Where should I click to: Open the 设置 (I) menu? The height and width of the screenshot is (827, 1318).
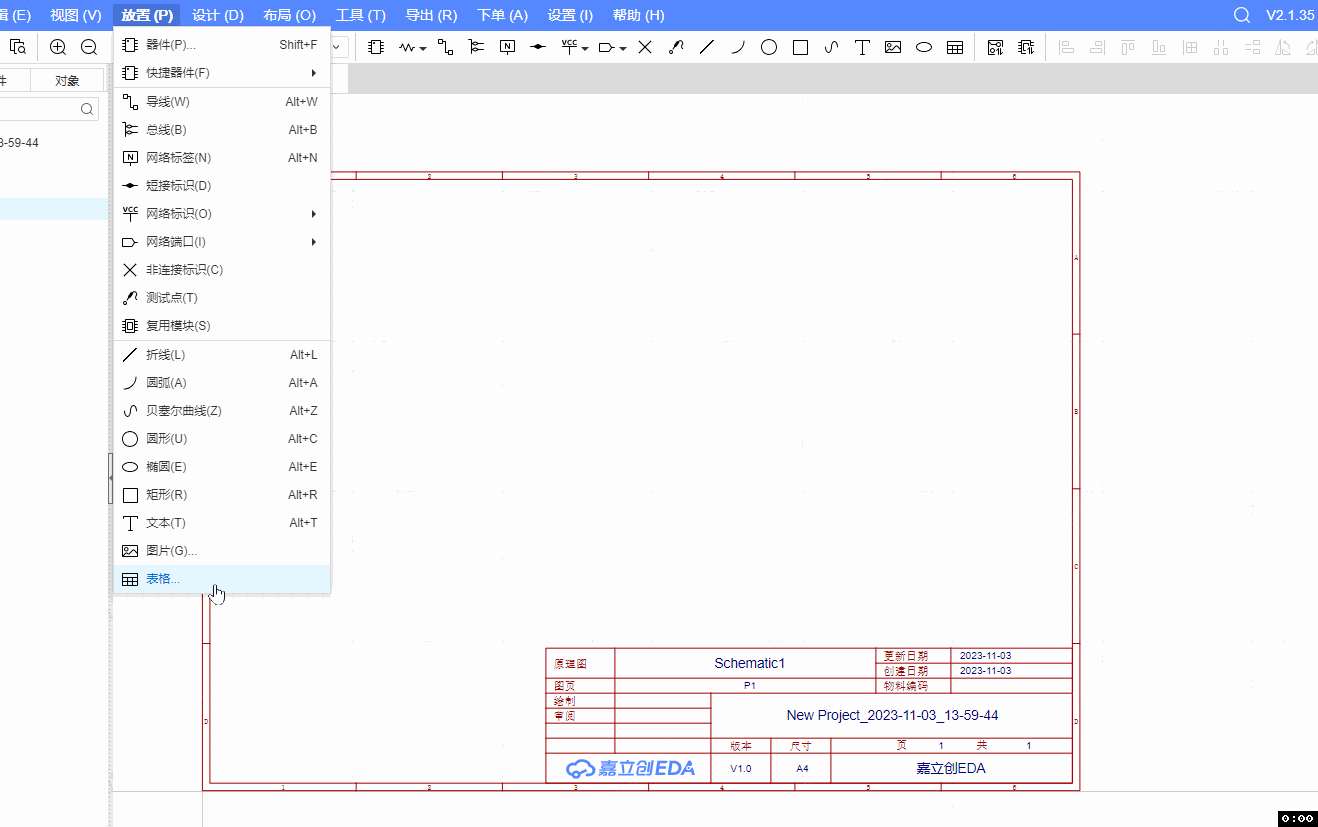coord(570,15)
